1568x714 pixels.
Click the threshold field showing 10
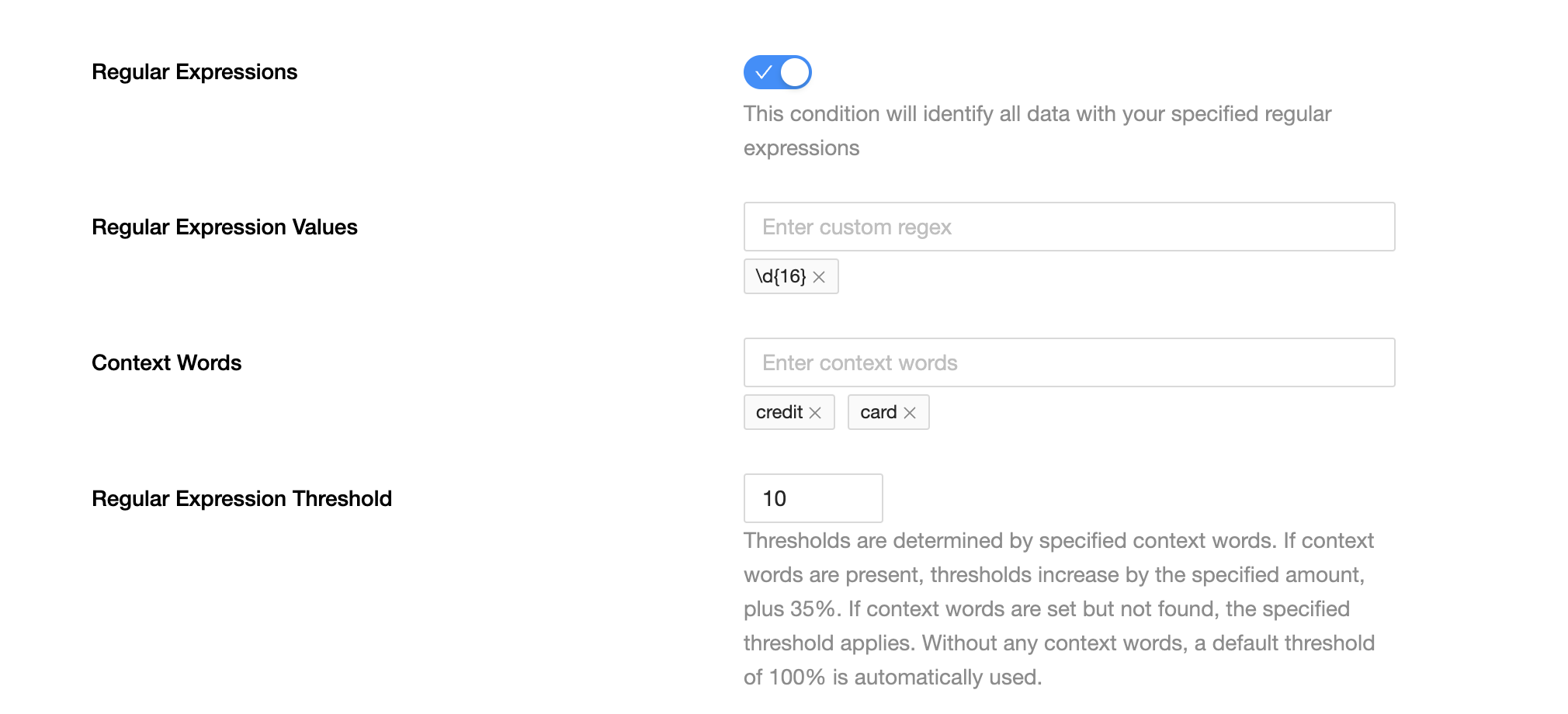[812, 498]
